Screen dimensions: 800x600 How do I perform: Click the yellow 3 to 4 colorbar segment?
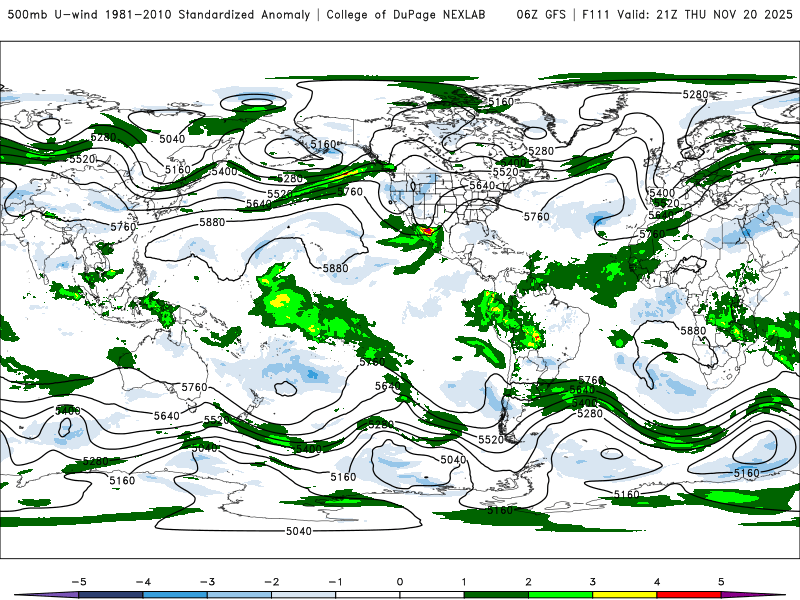[624, 595]
